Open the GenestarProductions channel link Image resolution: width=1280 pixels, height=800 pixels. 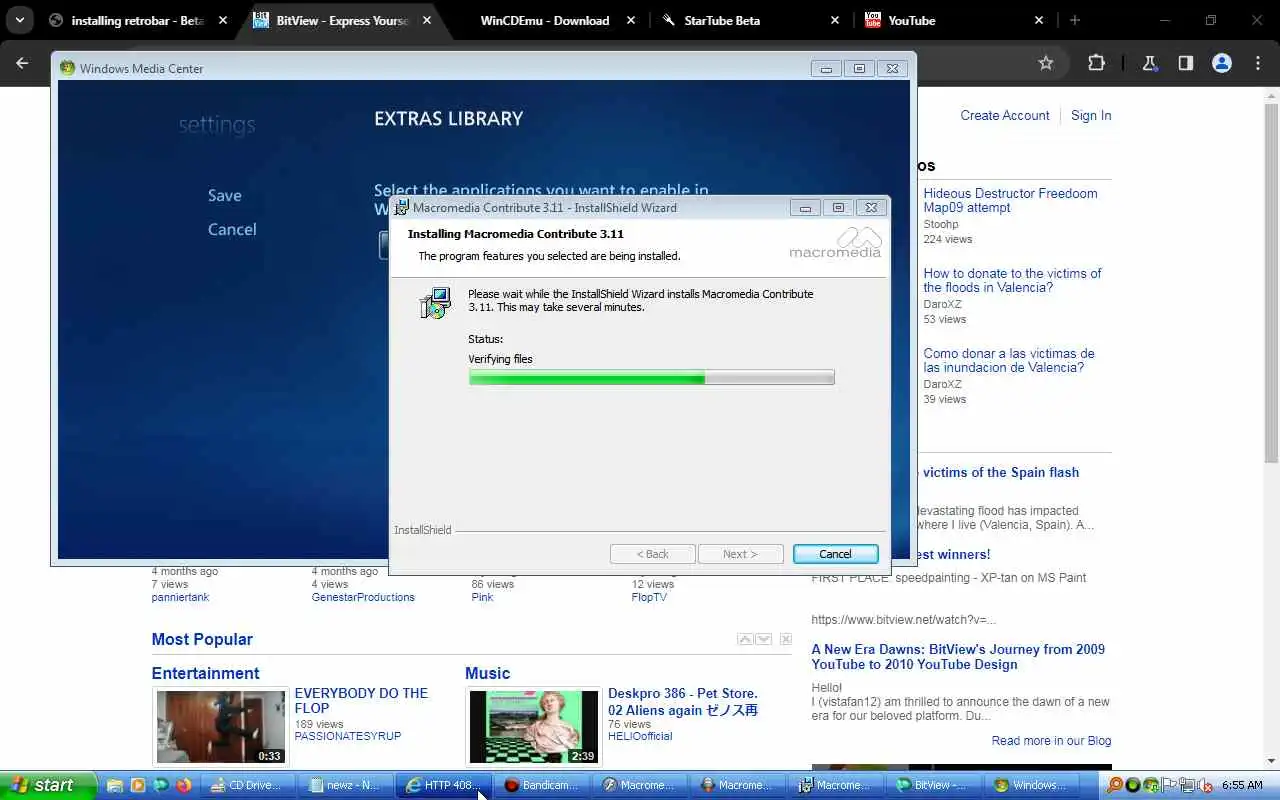click(x=363, y=597)
